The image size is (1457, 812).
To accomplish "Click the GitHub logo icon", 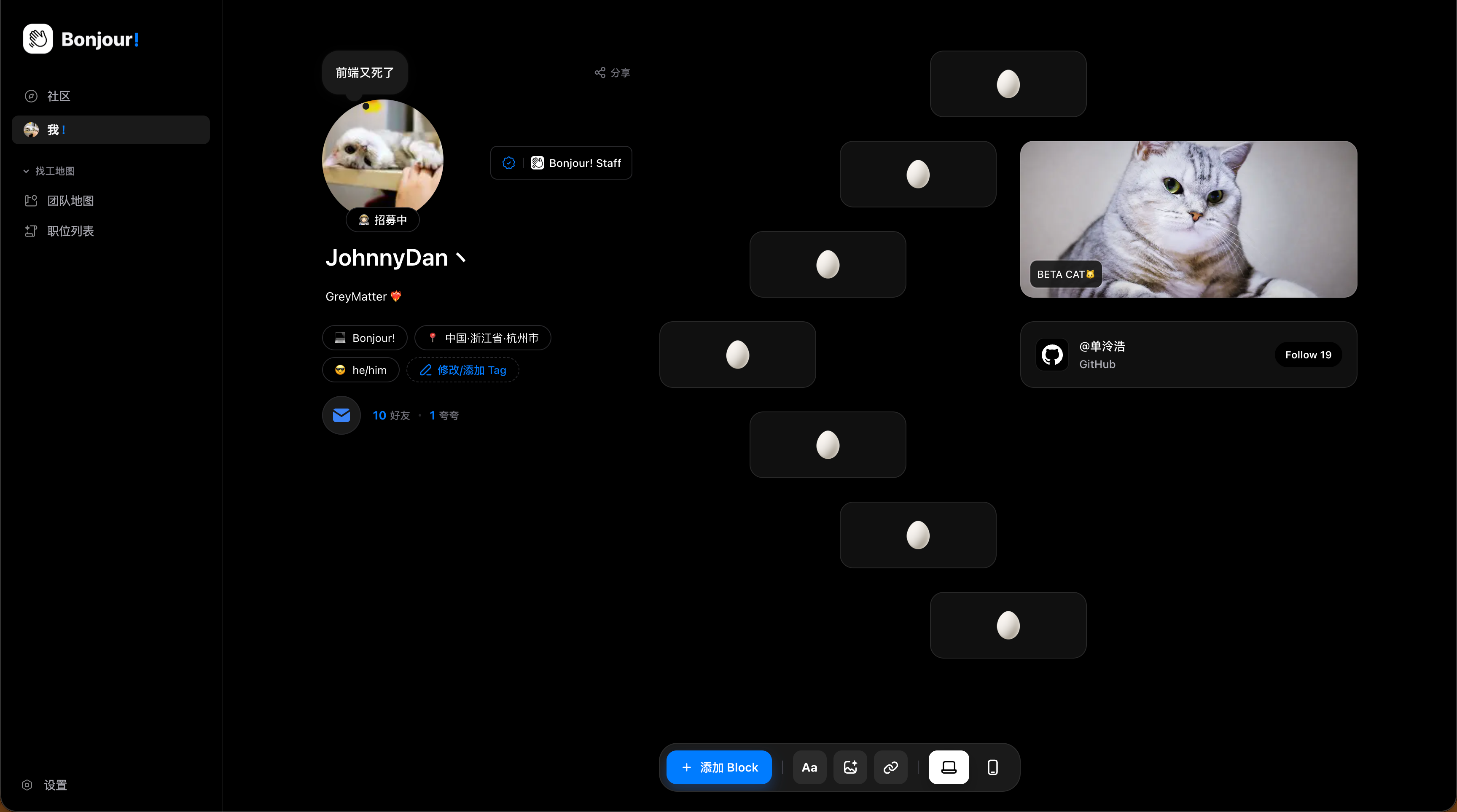I will coord(1052,355).
